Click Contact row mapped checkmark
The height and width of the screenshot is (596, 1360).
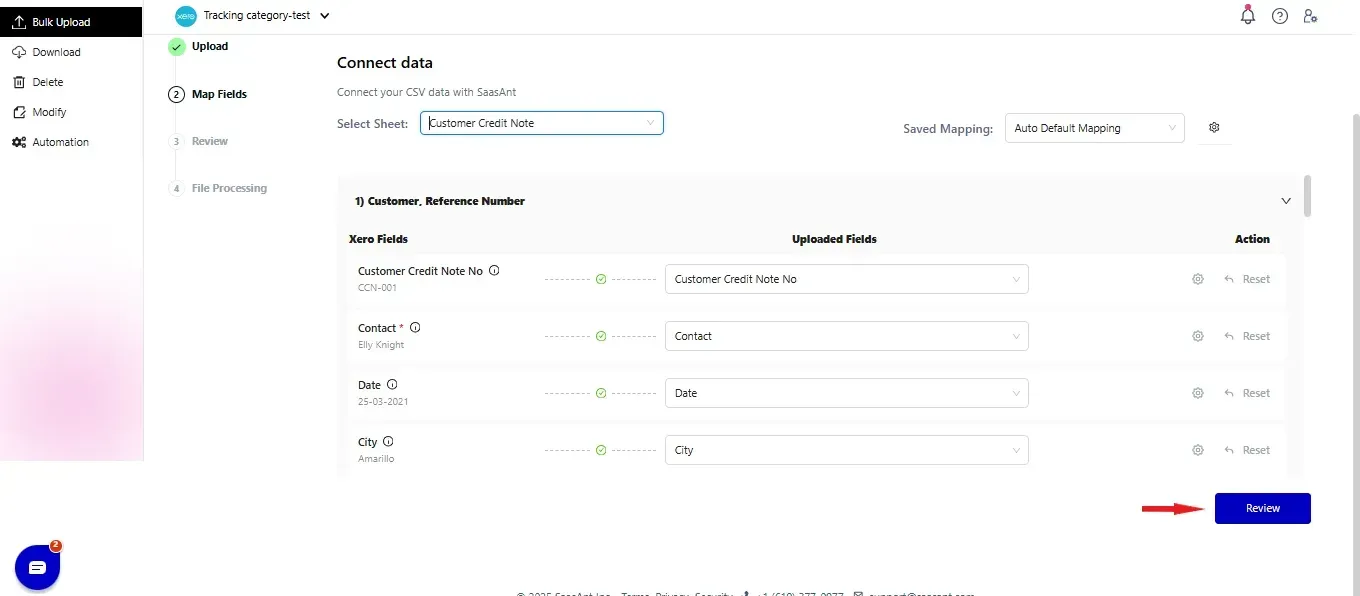(601, 336)
